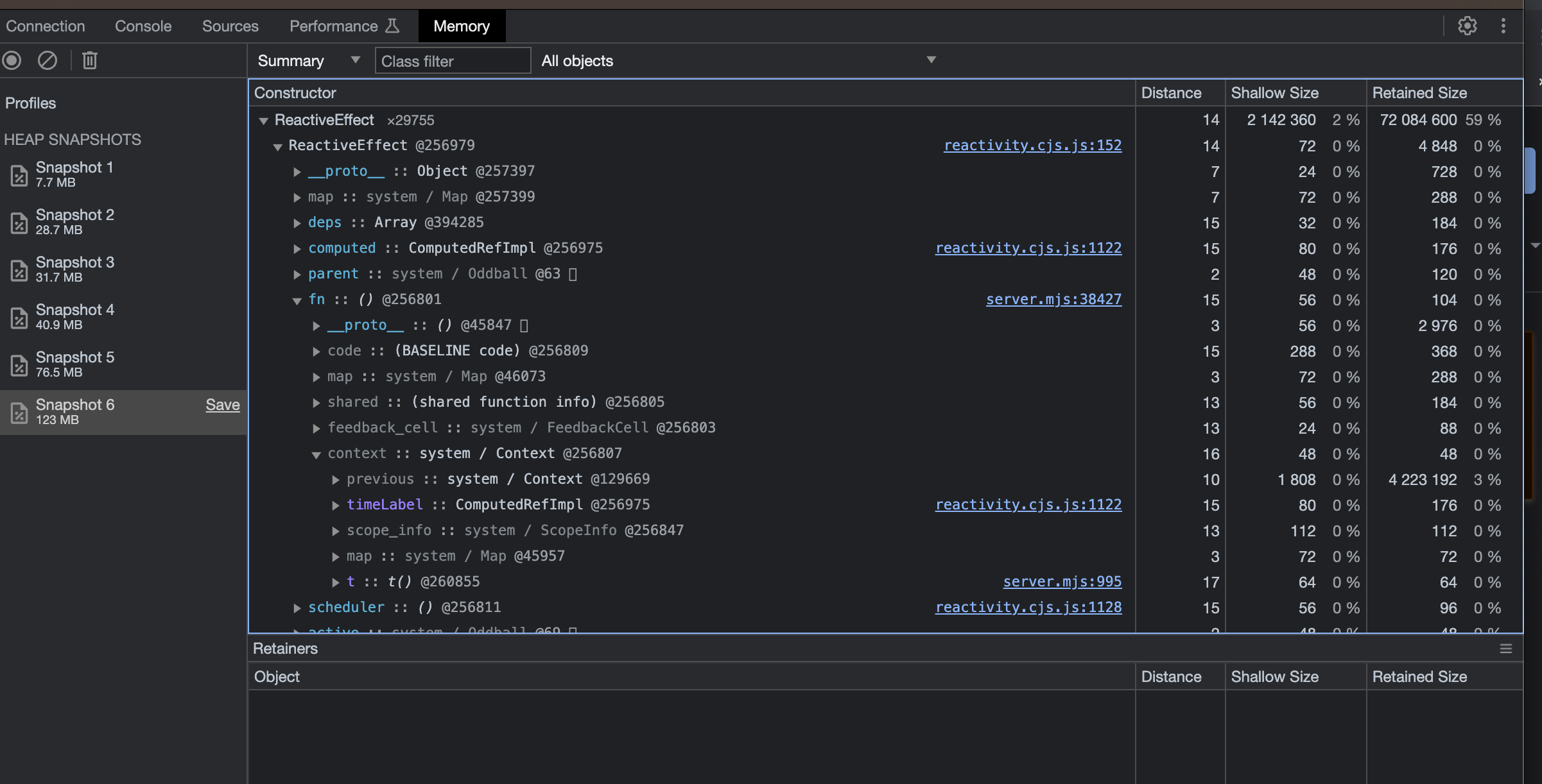This screenshot has height=784, width=1542.
Task: Open DevTools settings gear
Action: (x=1468, y=26)
